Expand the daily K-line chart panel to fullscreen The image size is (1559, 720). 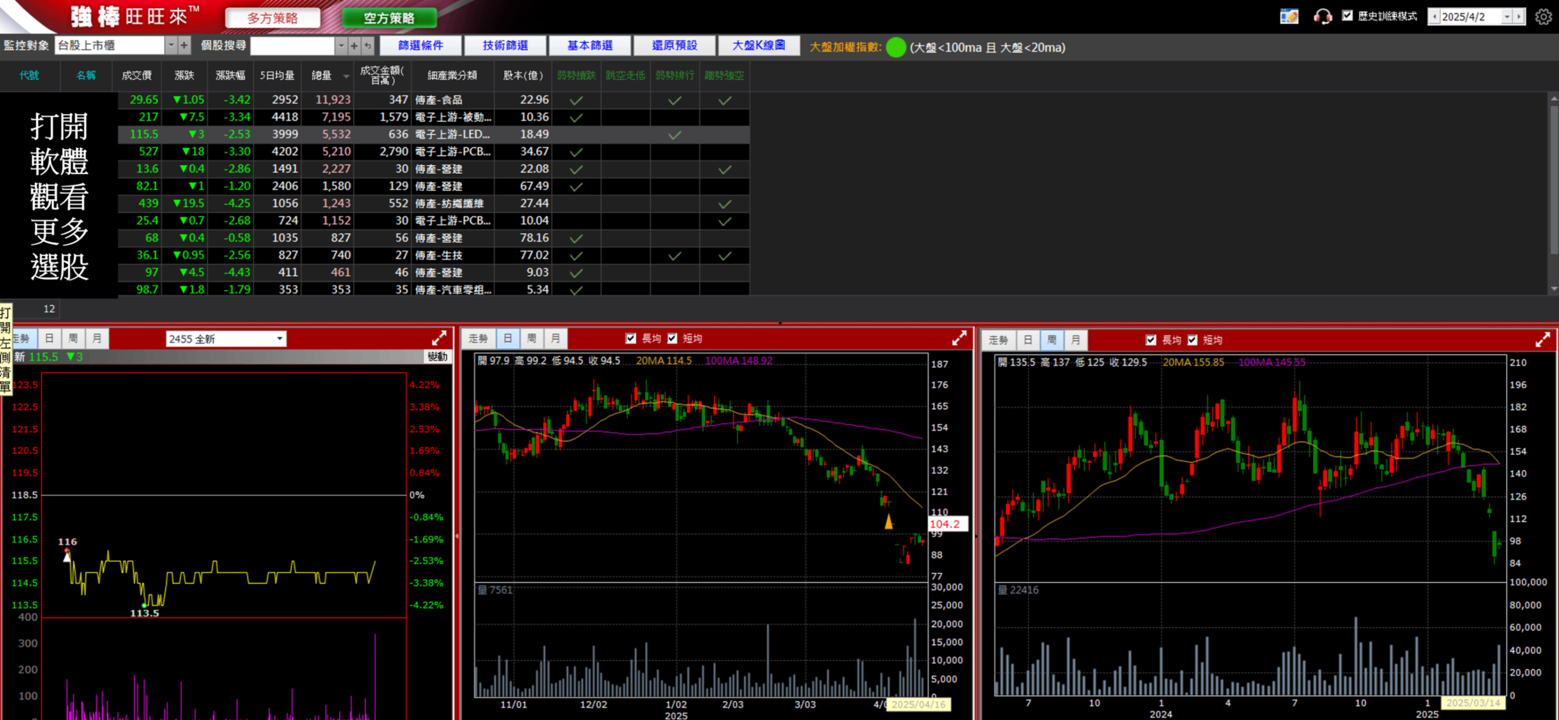coord(959,338)
